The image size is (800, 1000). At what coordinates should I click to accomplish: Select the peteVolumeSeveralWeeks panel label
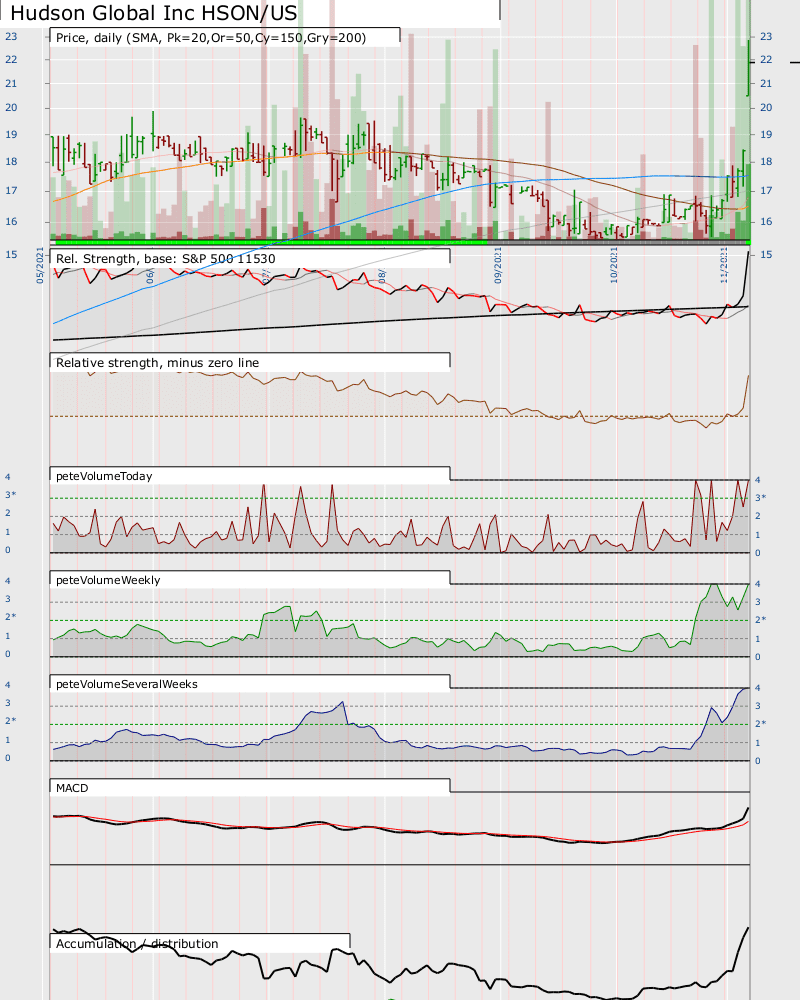tap(127, 684)
